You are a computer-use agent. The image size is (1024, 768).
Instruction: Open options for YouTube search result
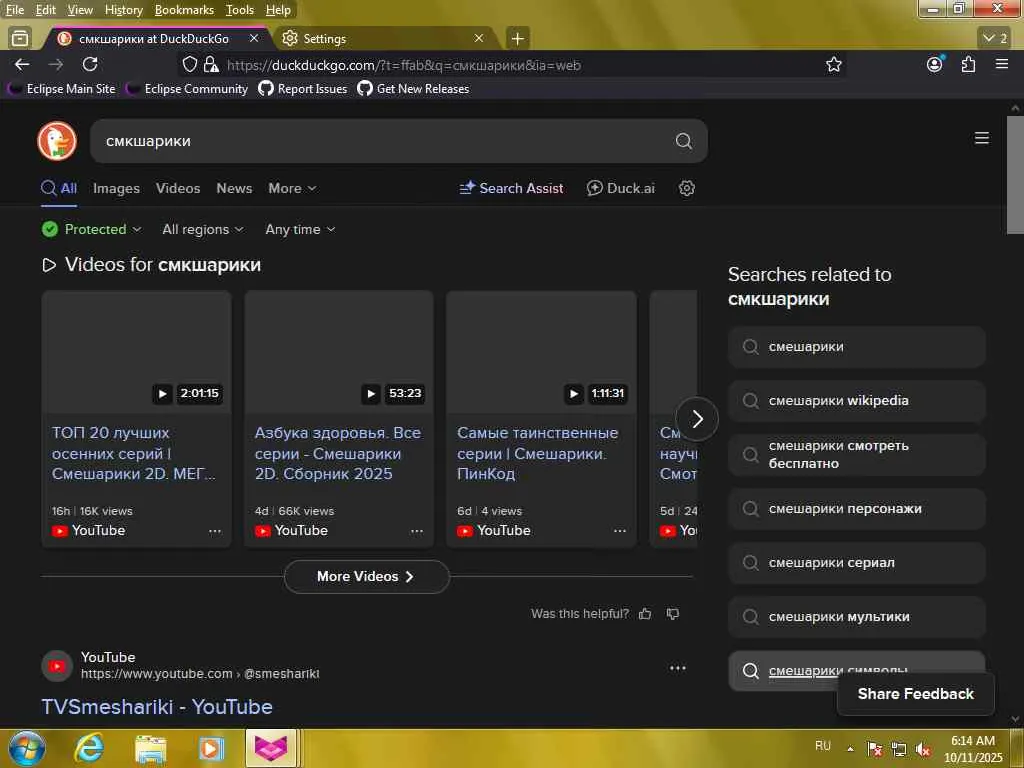point(678,667)
